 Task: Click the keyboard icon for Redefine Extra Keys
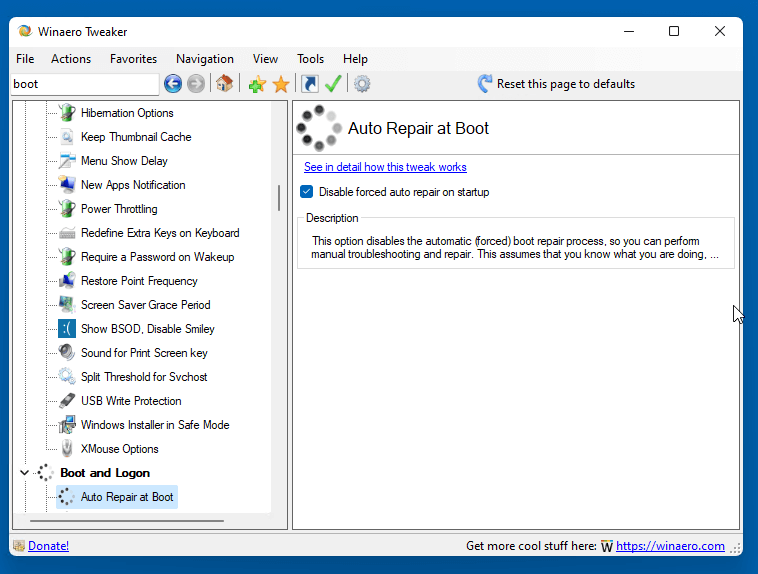coord(67,233)
